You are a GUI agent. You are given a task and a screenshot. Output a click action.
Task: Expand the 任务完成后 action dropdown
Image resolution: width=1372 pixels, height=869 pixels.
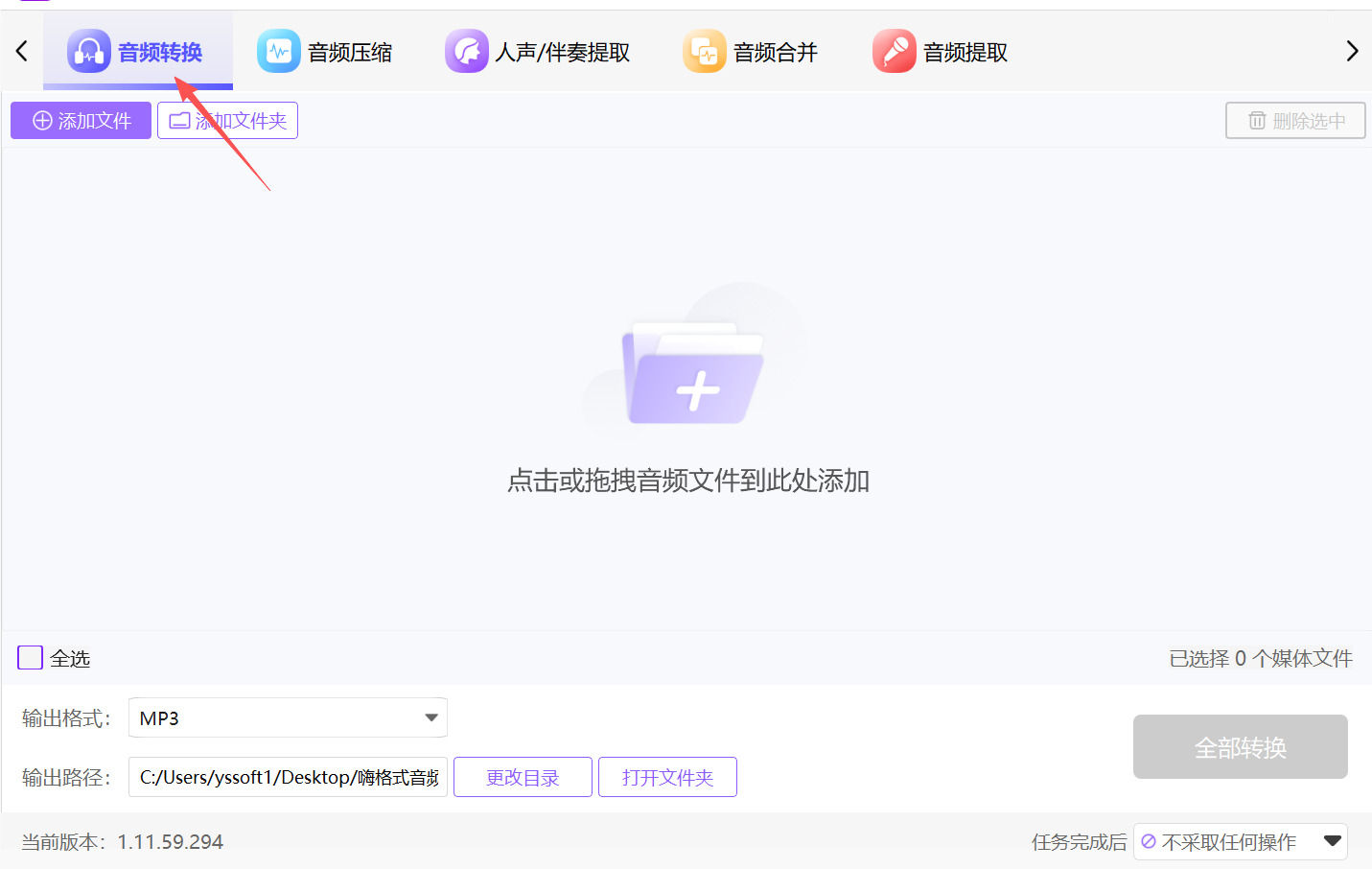click(x=1241, y=842)
